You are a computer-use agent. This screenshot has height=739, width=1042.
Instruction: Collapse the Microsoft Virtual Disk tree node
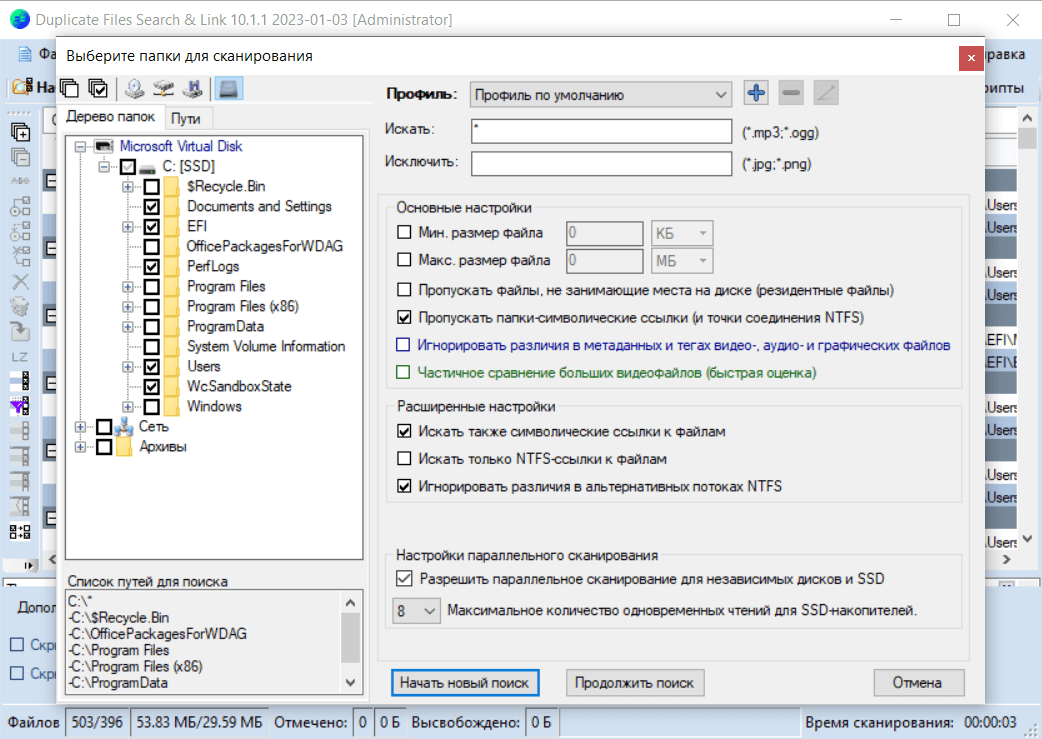coord(80,146)
